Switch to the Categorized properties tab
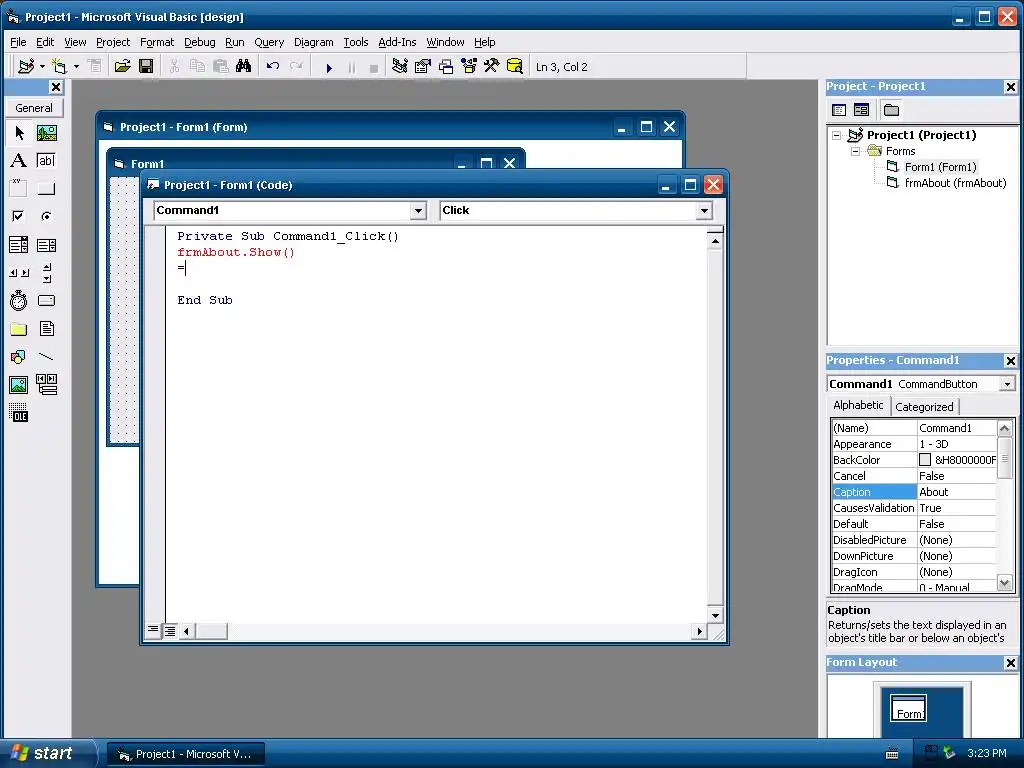 tap(924, 406)
